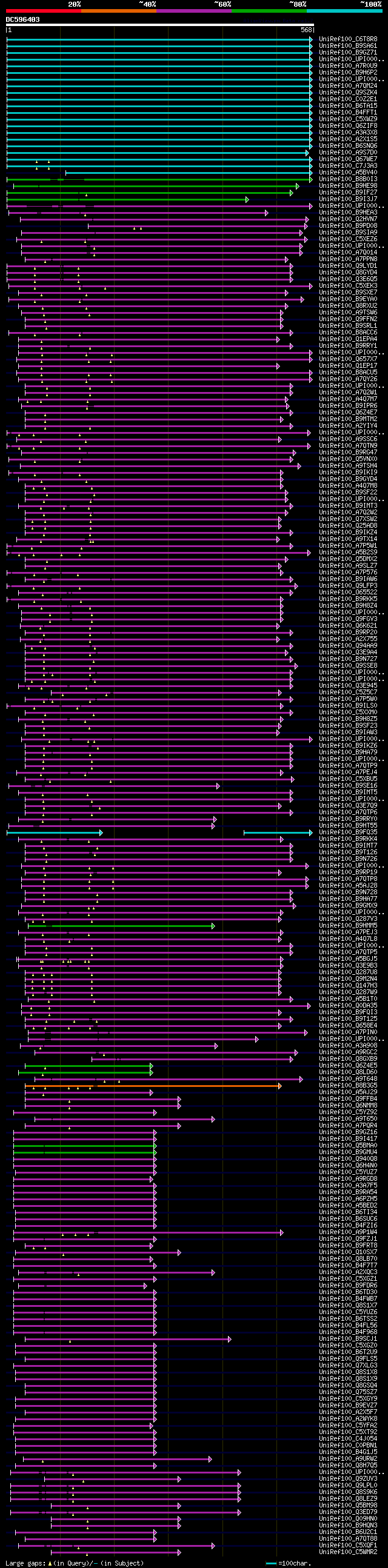This screenshot has width=388, height=1568.
Task: Open hit UniRef100_B9SA61
Action: click(348, 45)
